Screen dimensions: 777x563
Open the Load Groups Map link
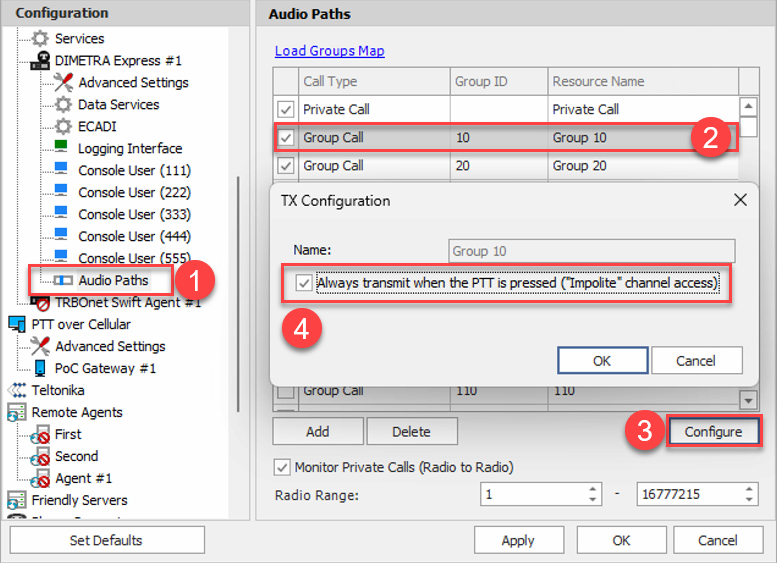point(329,51)
